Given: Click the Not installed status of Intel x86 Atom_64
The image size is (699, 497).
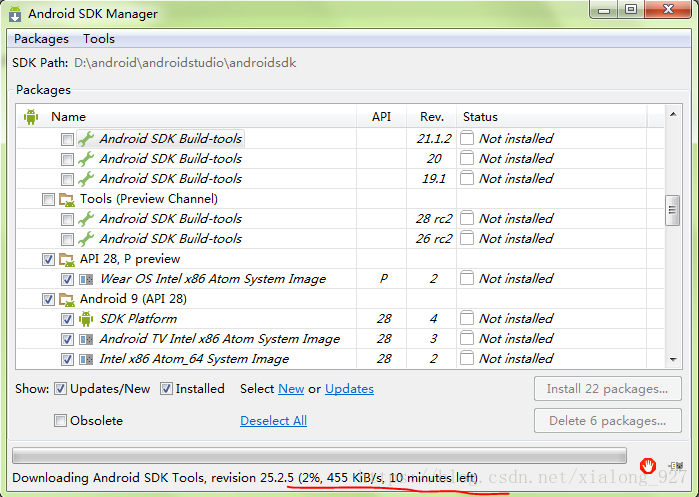Looking at the screenshot, I should (x=516, y=359).
